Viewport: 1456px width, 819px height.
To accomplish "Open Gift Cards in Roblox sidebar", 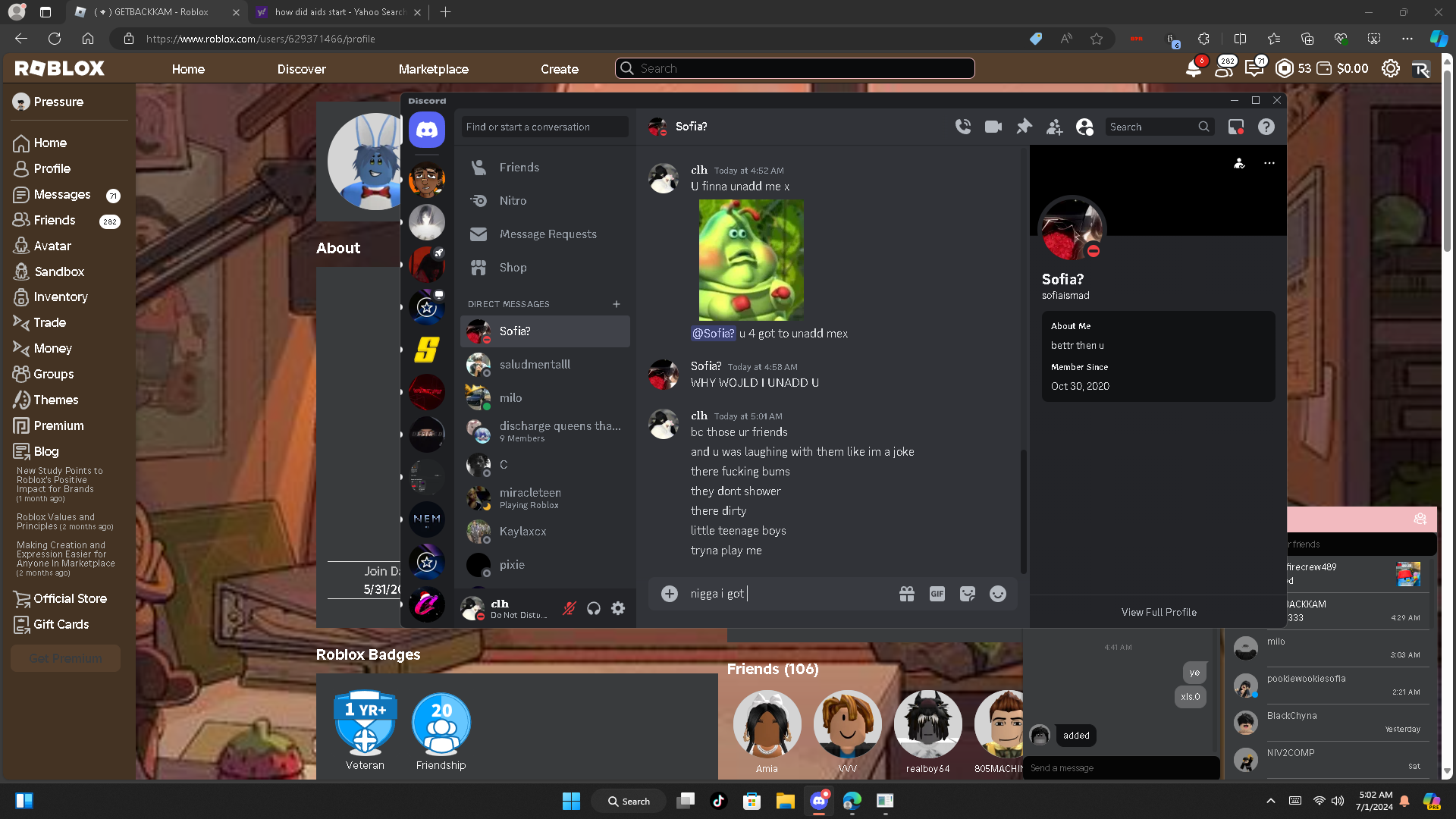I will coord(52,624).
